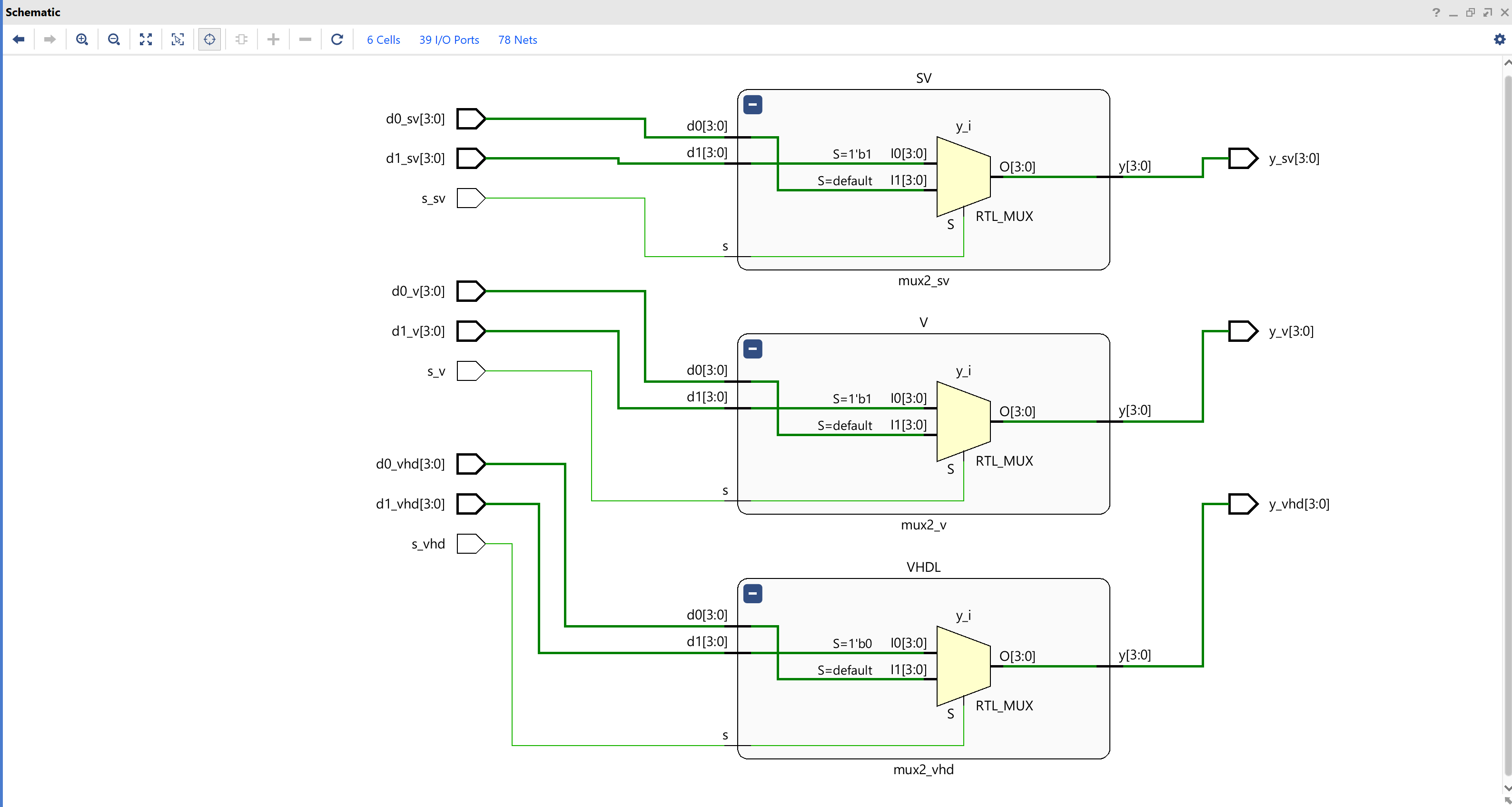Collapse the SV mux2_sv block
Image resolution: width=1512 pixels, height=807 pixels.
[x=752, y=105]
